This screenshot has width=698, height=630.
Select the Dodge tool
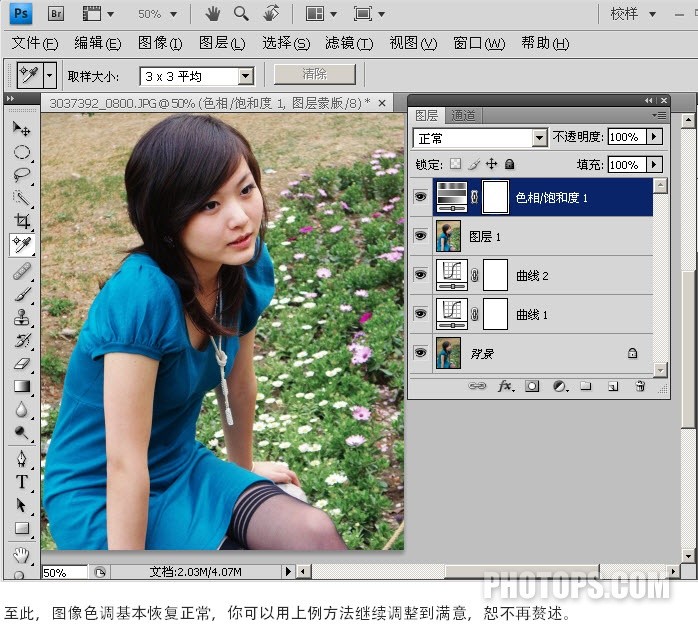21,432
